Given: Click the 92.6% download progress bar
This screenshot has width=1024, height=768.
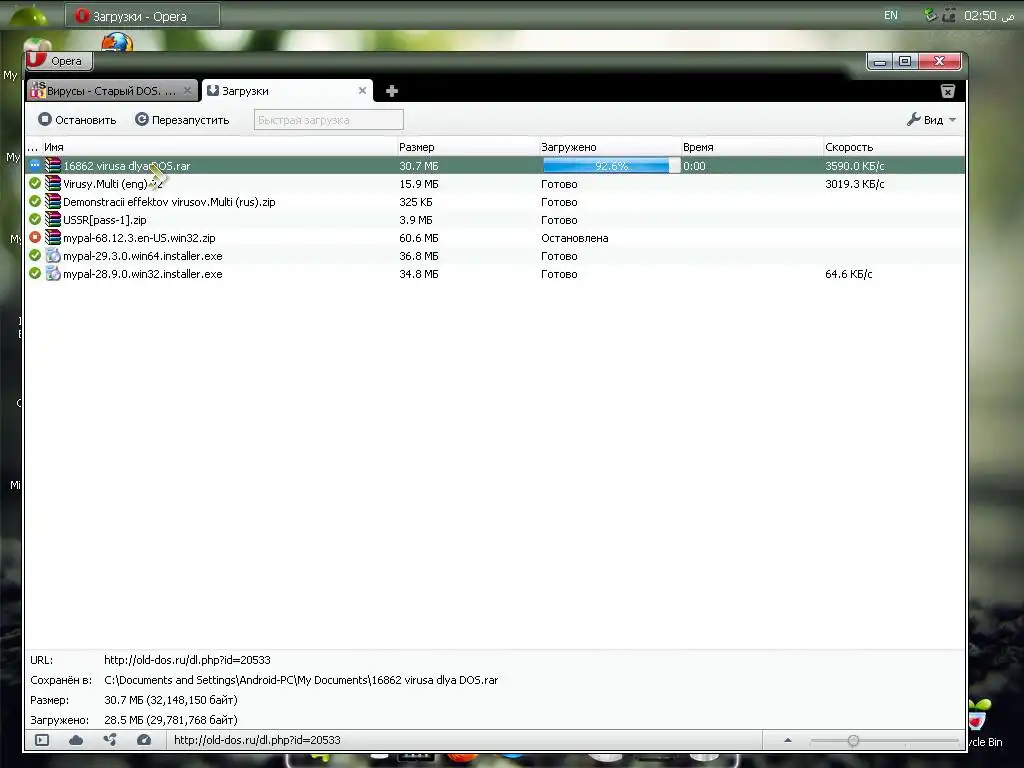Looking at the screenshot, I should coord(611,166).
